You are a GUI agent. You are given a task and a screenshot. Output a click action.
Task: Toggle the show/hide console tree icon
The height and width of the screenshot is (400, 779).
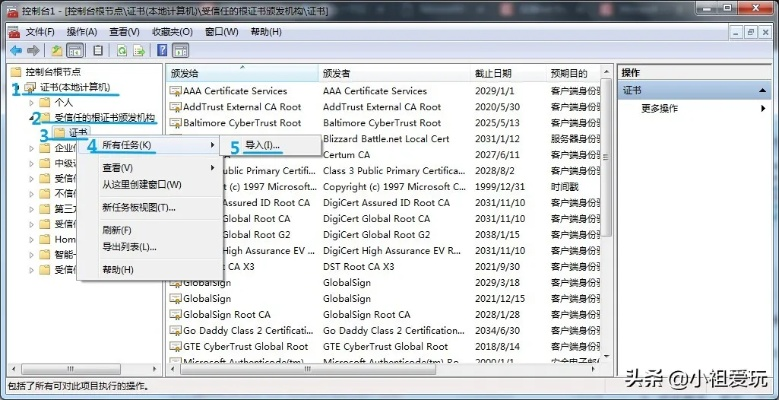75,50
